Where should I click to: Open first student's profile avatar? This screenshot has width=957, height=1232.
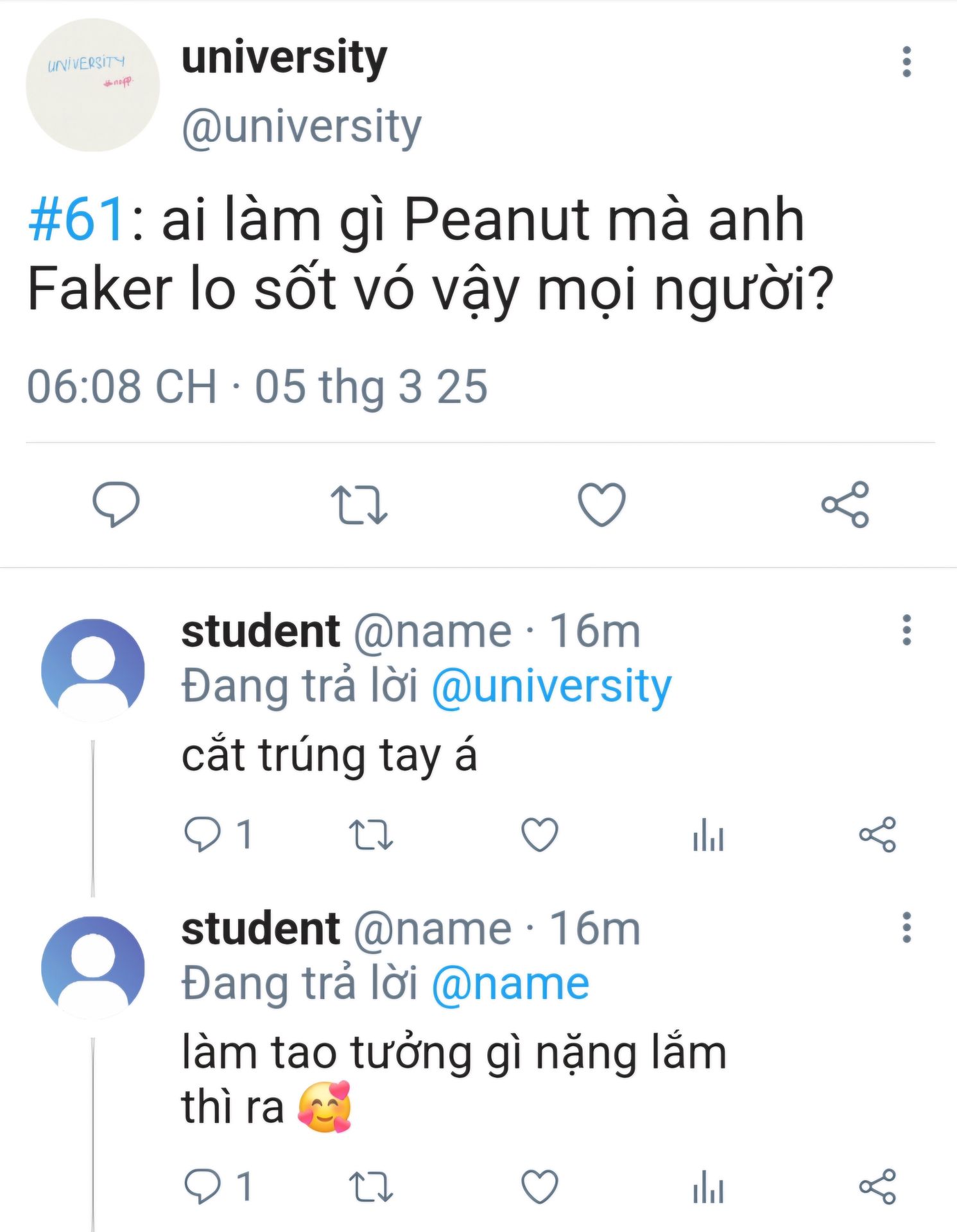pos(92,670)
